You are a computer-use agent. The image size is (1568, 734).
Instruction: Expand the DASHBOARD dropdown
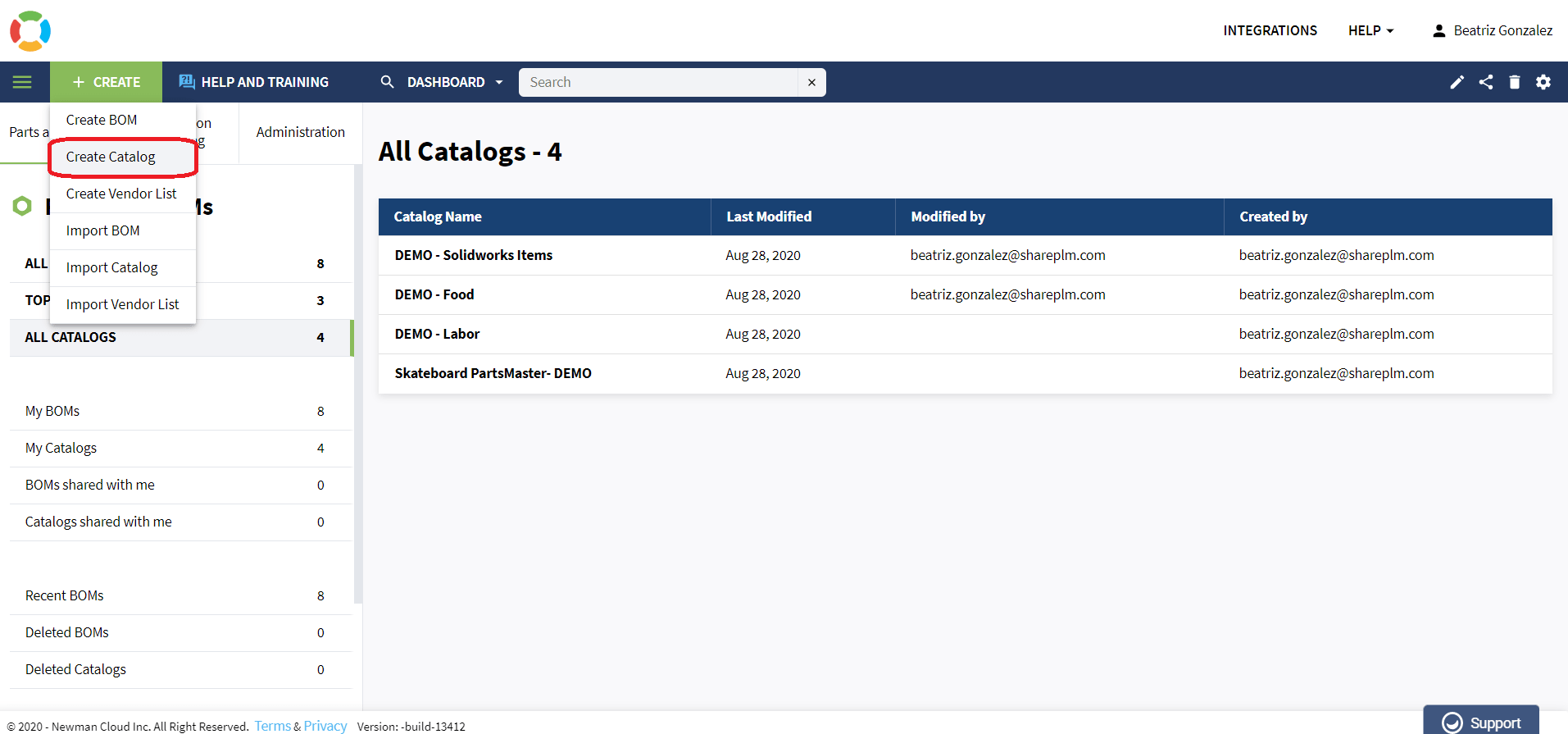coord(455,82)
